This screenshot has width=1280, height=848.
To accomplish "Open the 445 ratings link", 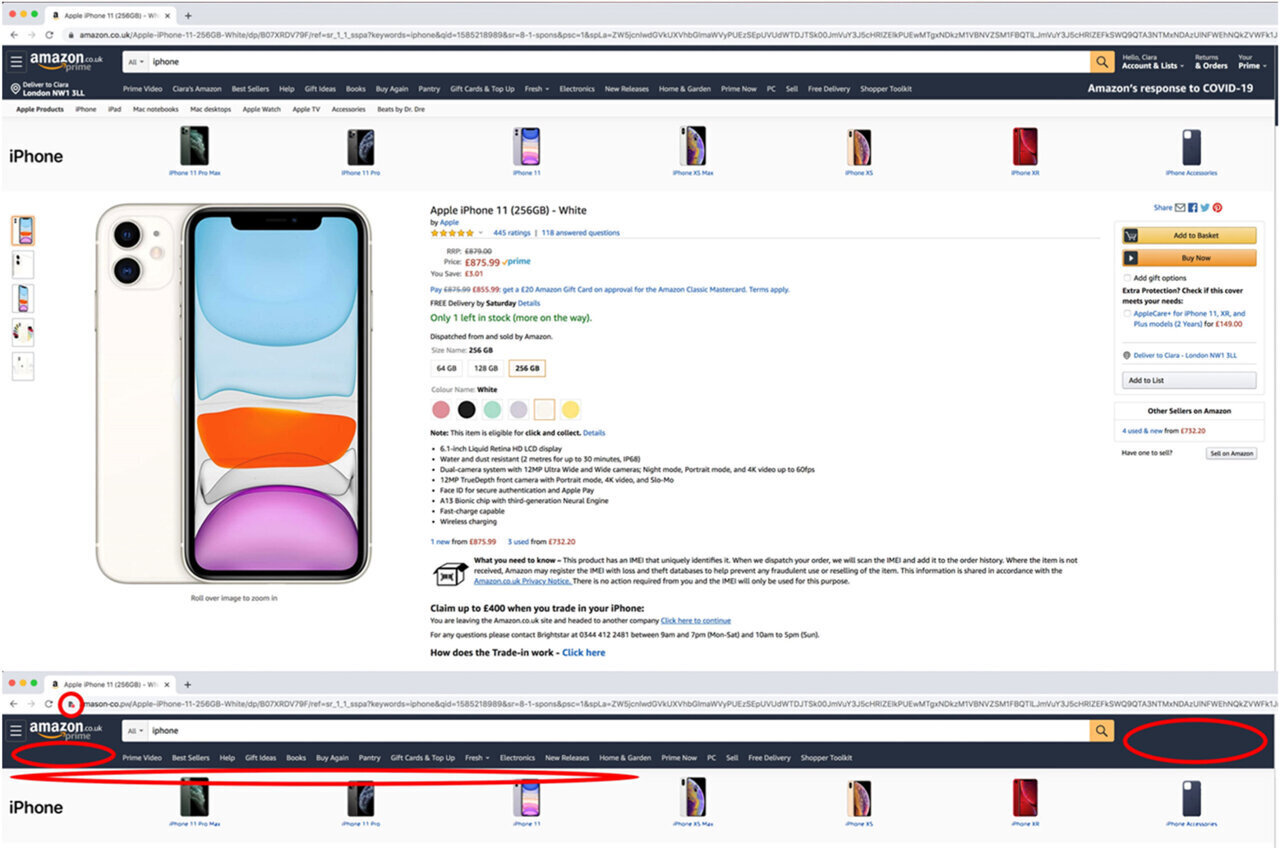I will pyautogui.click(x=512, y=233).
